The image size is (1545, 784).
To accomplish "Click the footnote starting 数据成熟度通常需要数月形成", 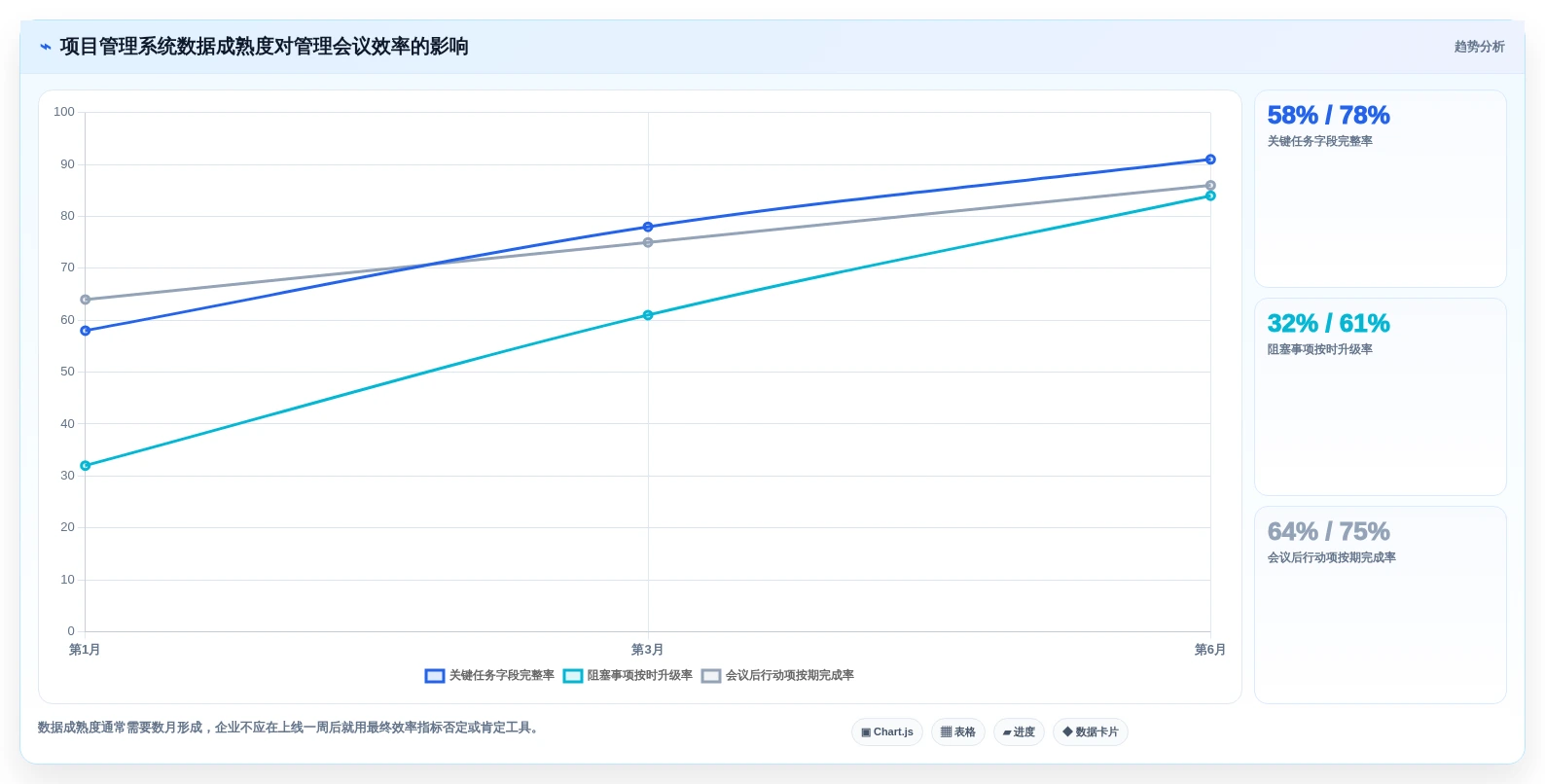I will [291, 728].
